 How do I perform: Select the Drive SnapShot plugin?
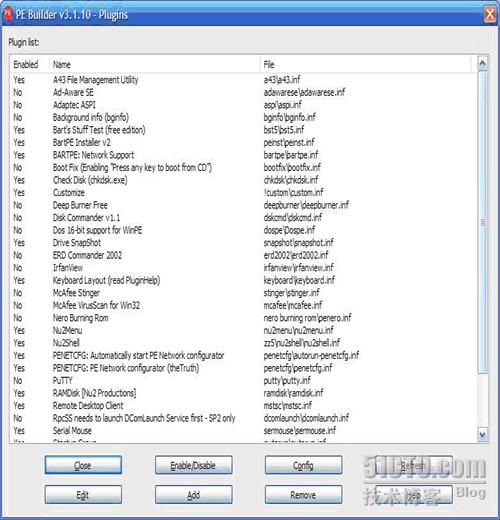tap(243, 243)
